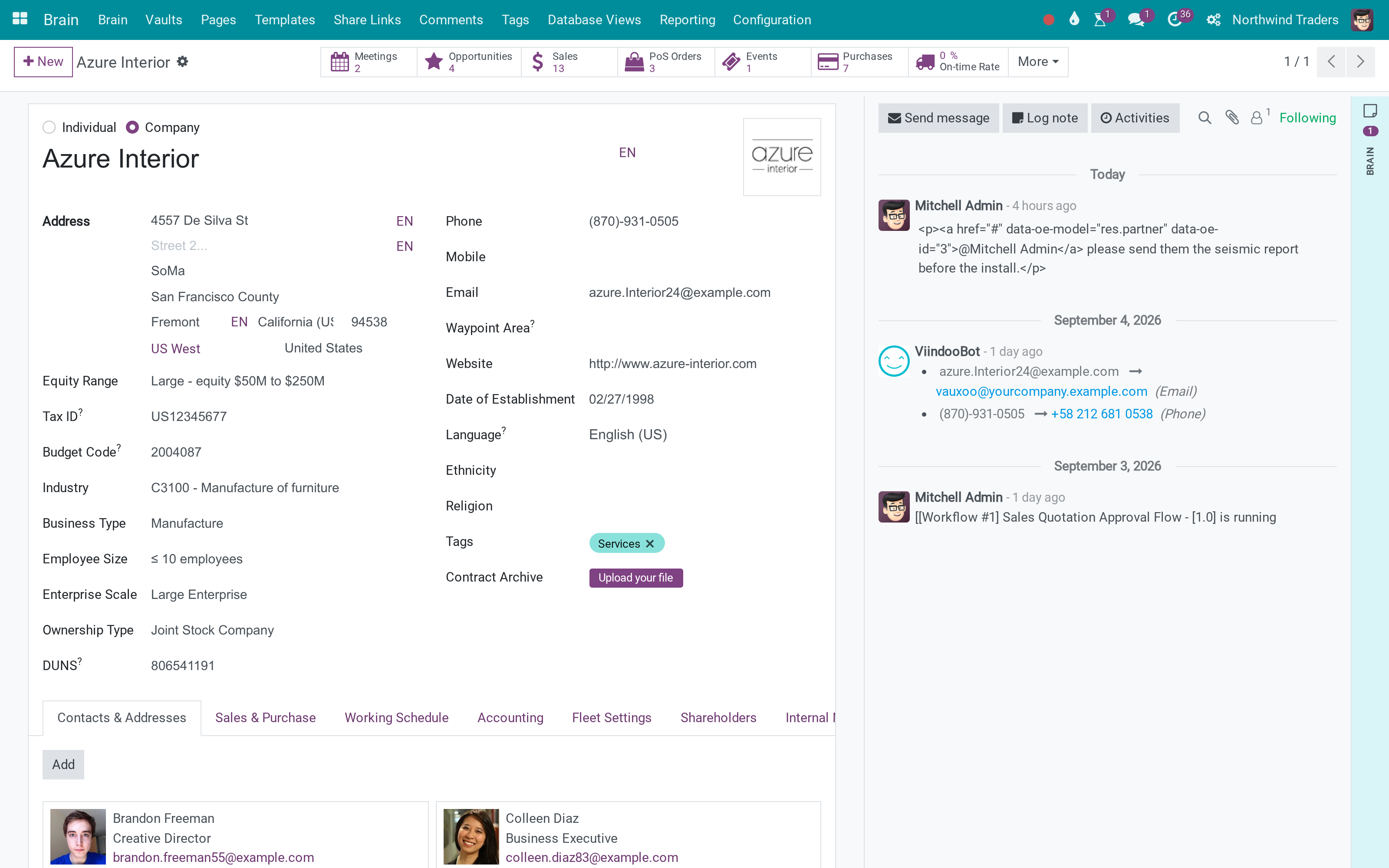
Task: Click the Azure Interior company logo image
Action: coord(782,157)
